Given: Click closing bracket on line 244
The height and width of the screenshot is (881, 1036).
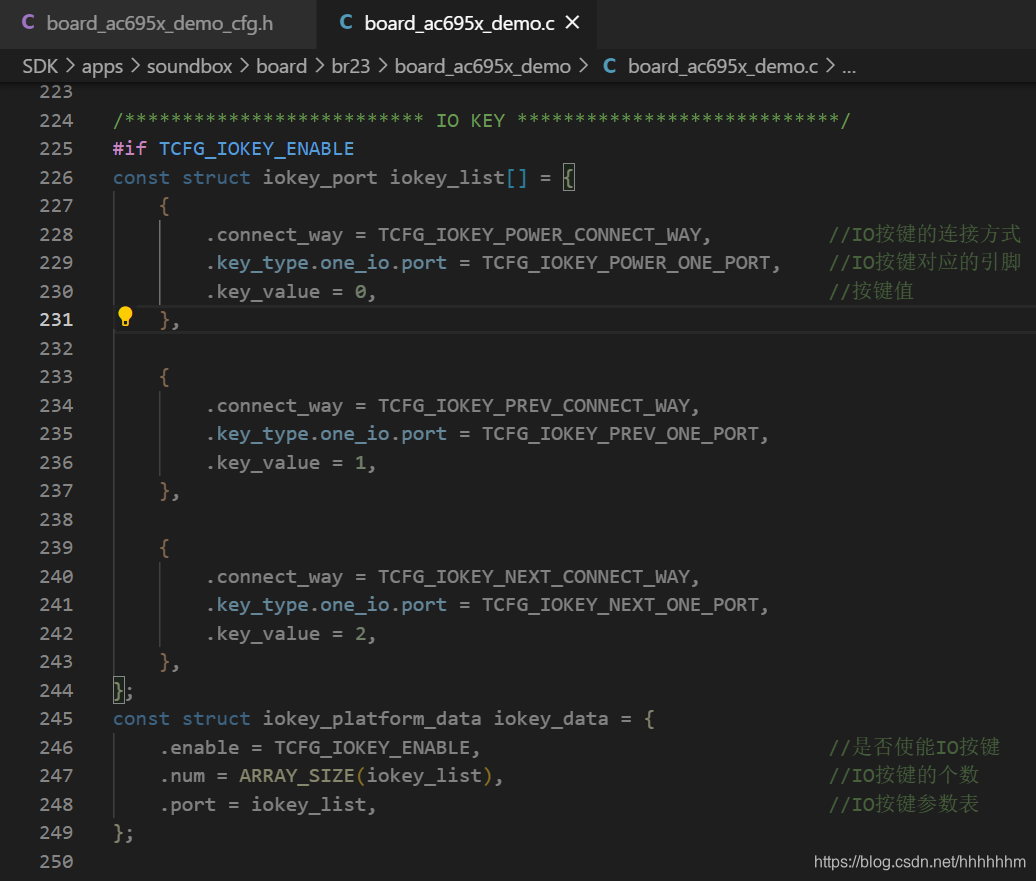Looking at the screenshot, I should tap(118, 691).
